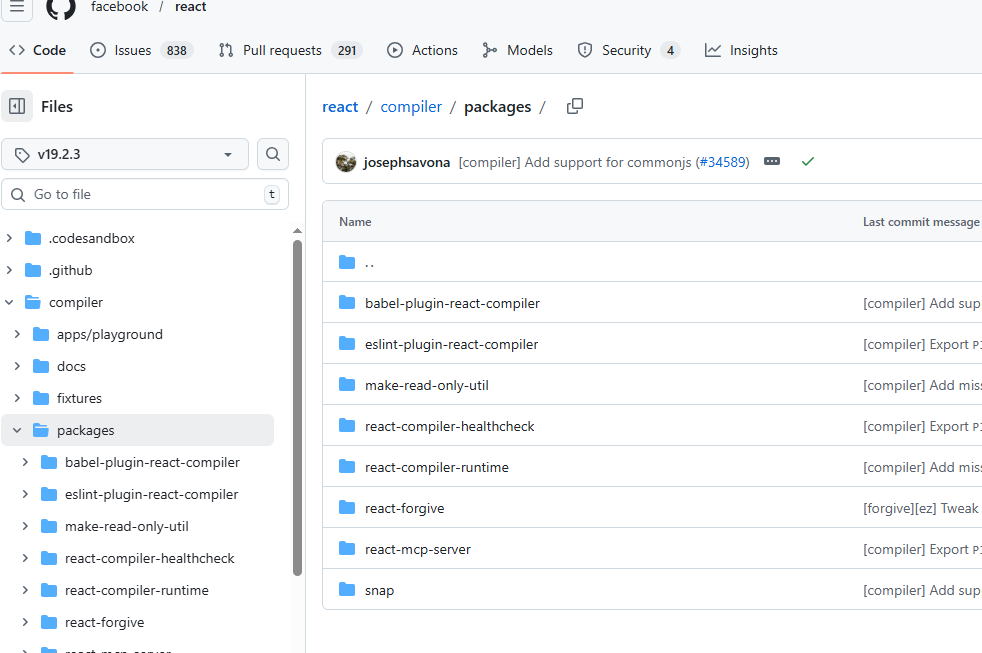Expand docs folder chevron

point(18,366)
